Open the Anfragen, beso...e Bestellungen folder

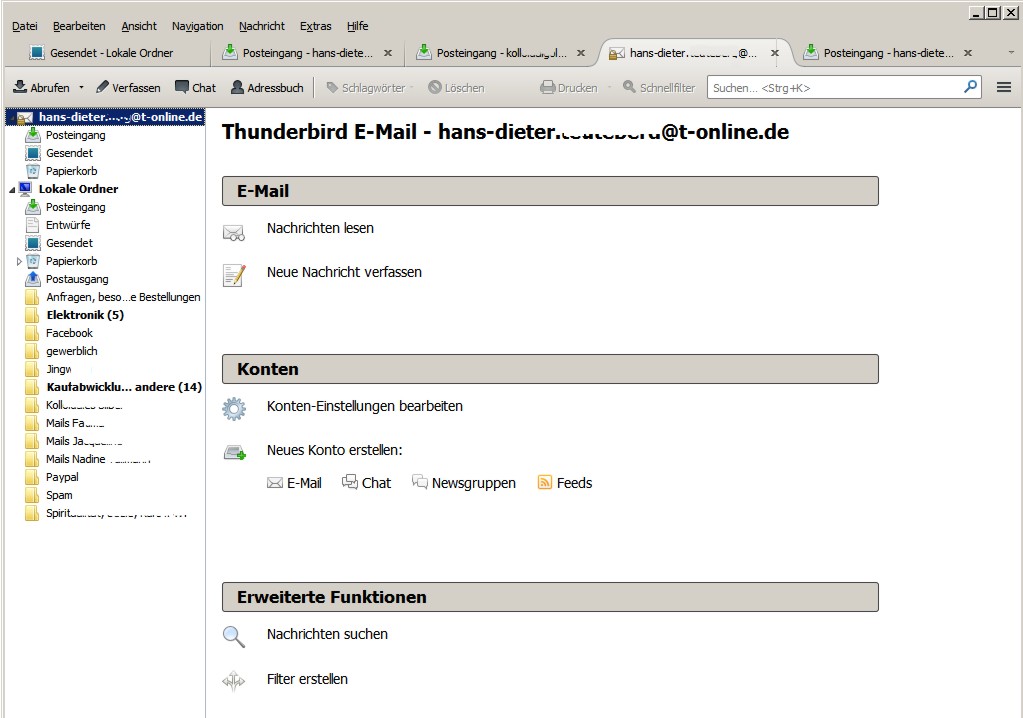(123, 297)
